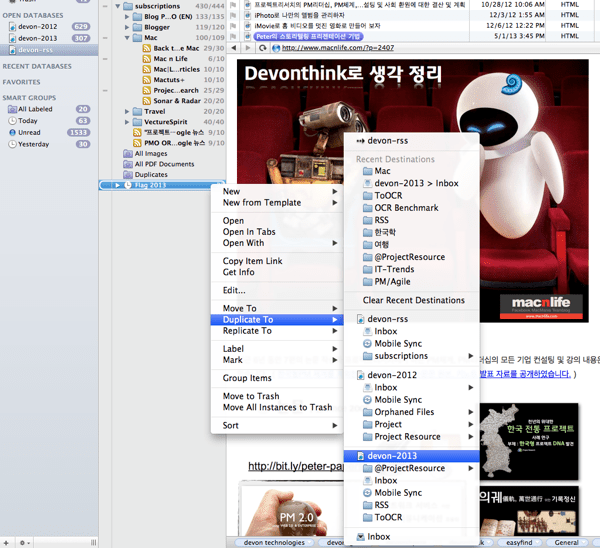This screenshot has height=548, width=600.
Task: Expand the Blogger group
Action: [127, 27]
